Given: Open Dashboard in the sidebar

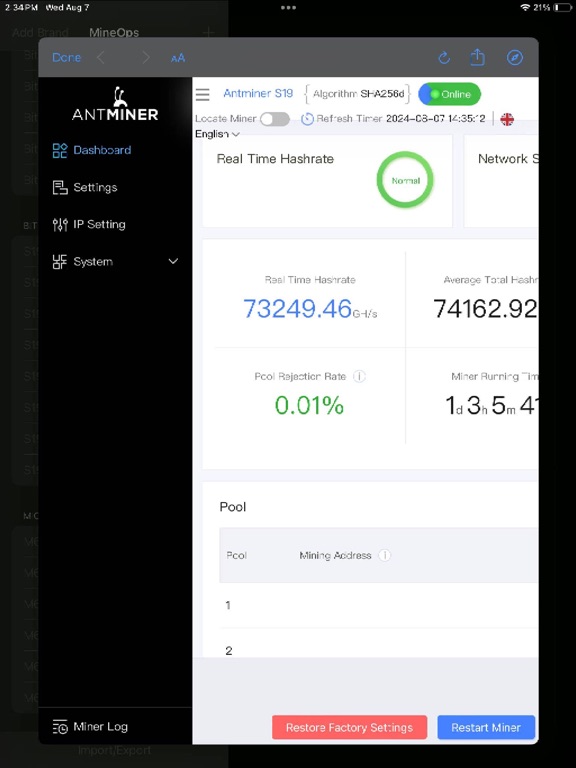Looking at the screenshot, I should (102, 150).
